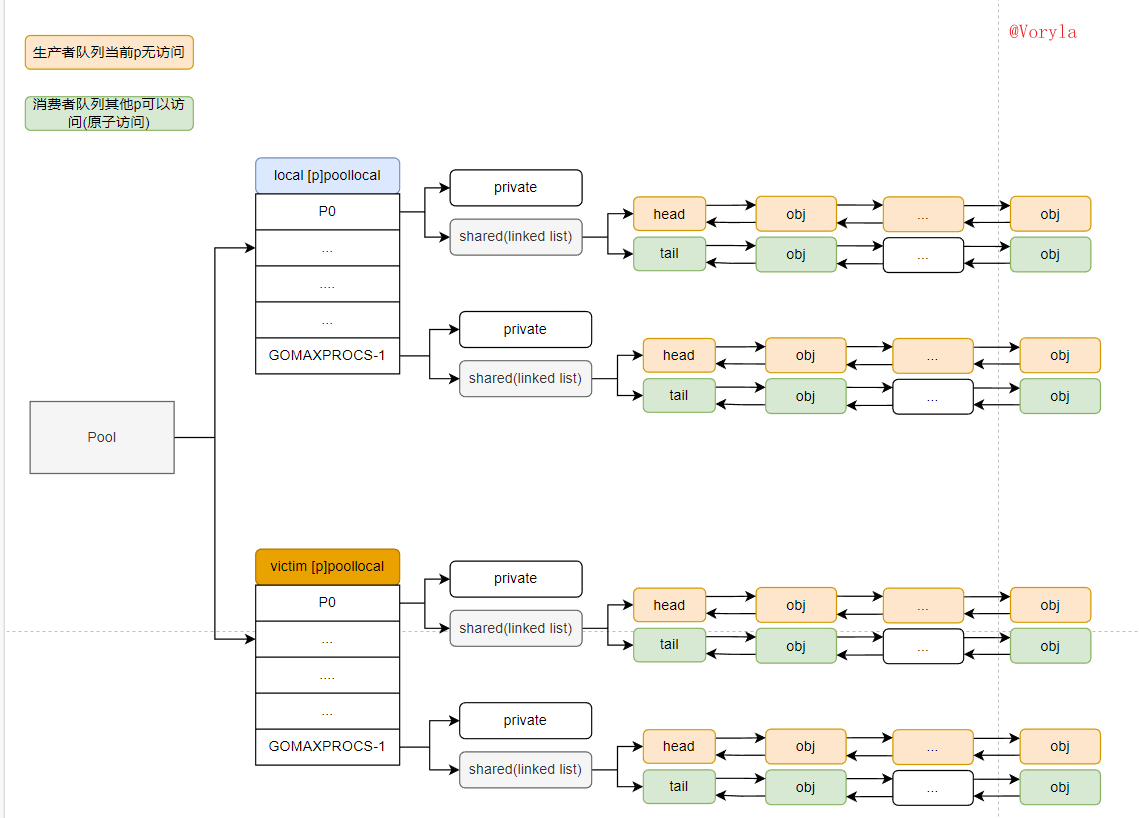Screen dimensions: 1139x818
Task: Select the orange ellipsis node in top row
Action: [x=922, y=213]
